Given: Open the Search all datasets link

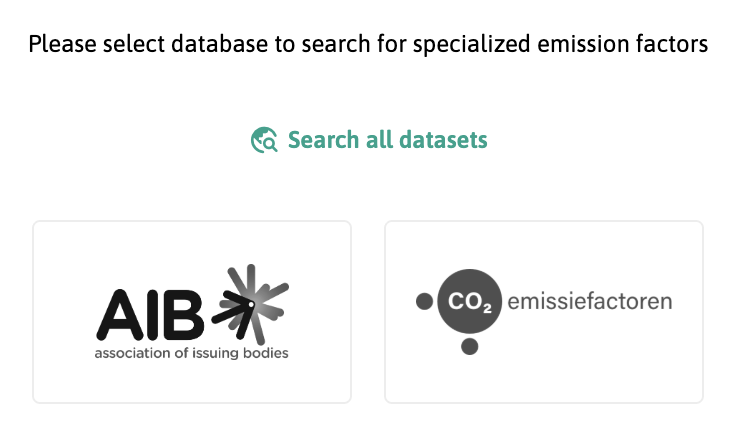Looking at the screenshot, I should [369, 140].
